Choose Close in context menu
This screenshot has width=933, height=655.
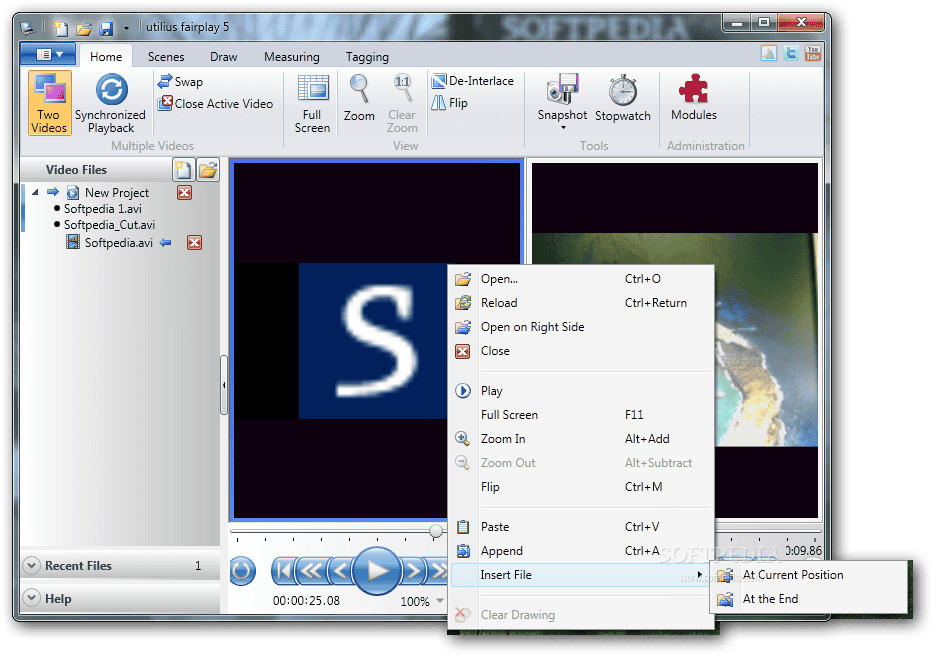(581, 351)
